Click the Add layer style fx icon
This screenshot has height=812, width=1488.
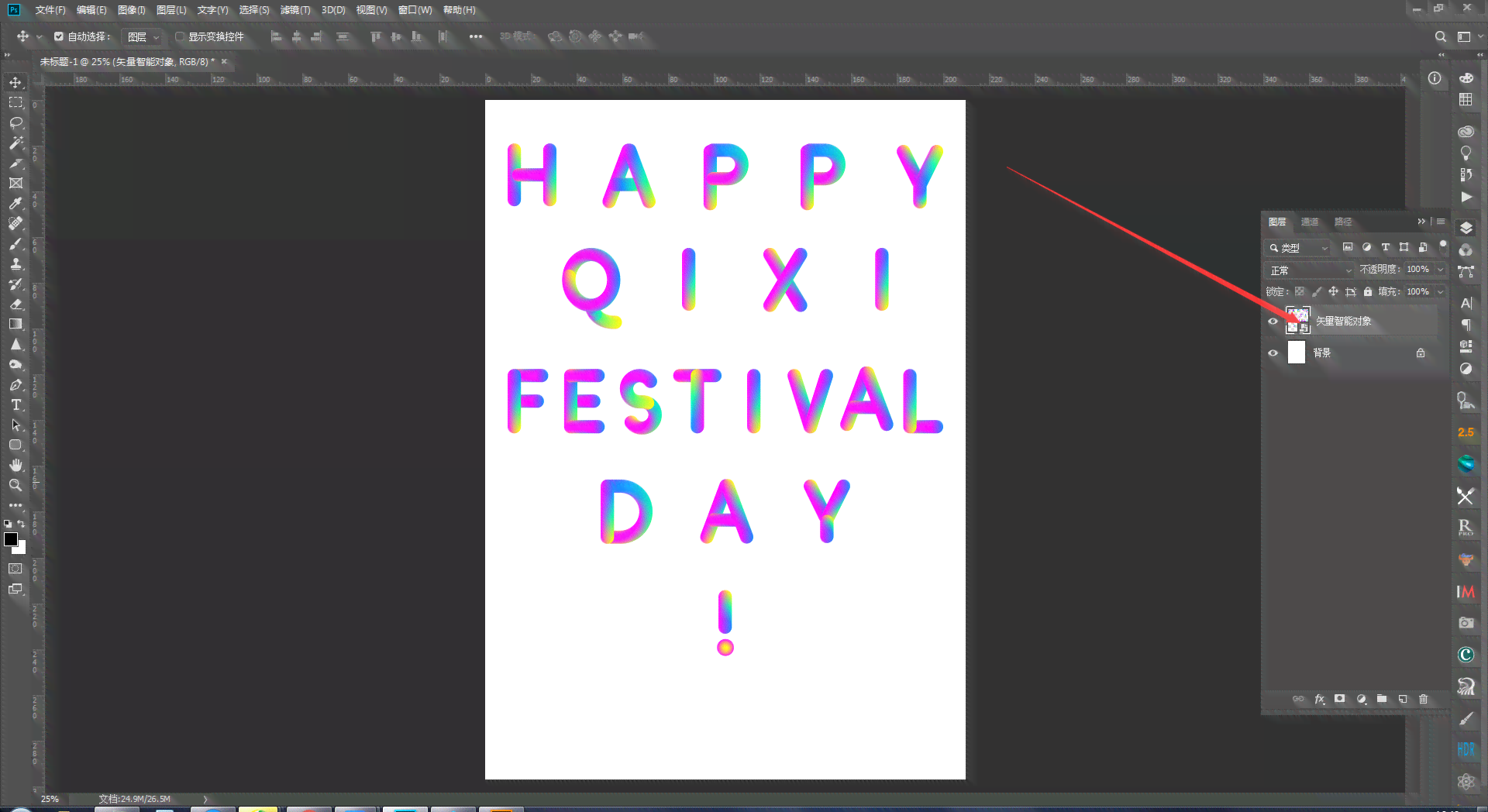tap(1320, 699)
